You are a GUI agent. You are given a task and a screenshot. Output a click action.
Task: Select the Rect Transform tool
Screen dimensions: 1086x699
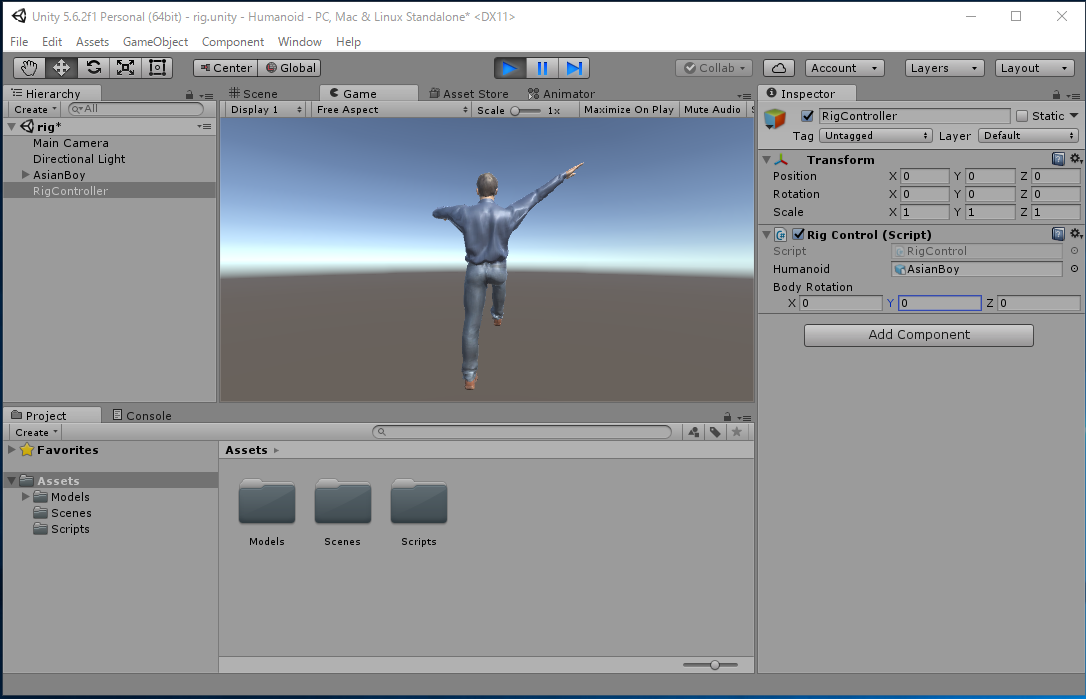pos(157,68)
